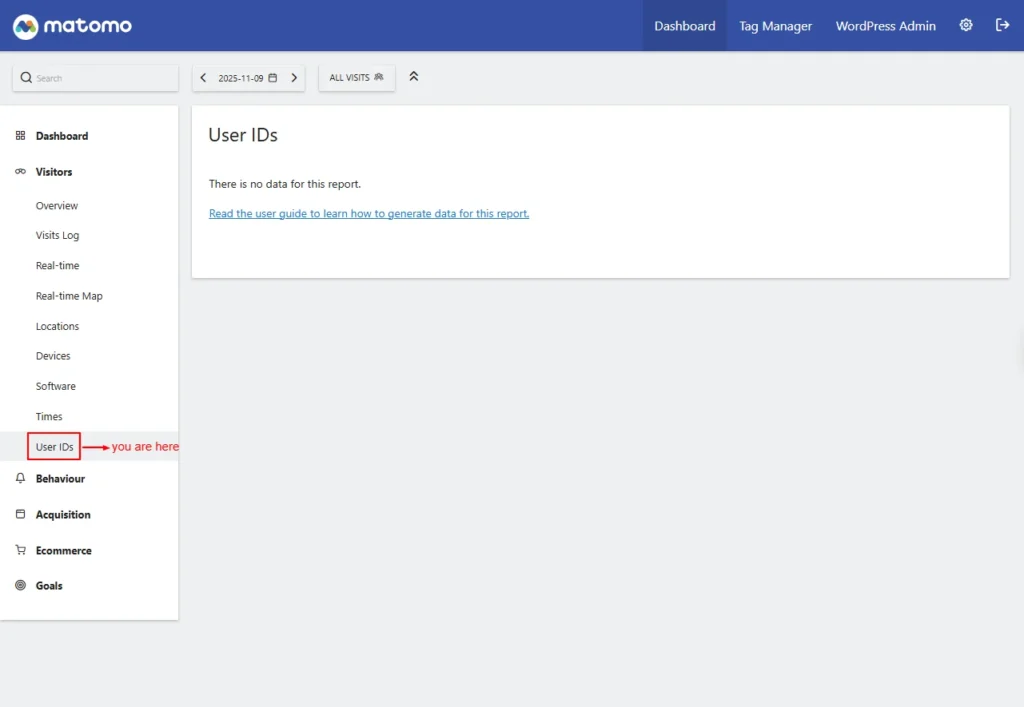Switch to Tag Manager
The width and height of the screenshot is (1024, 707).
(x=775, y=26)
